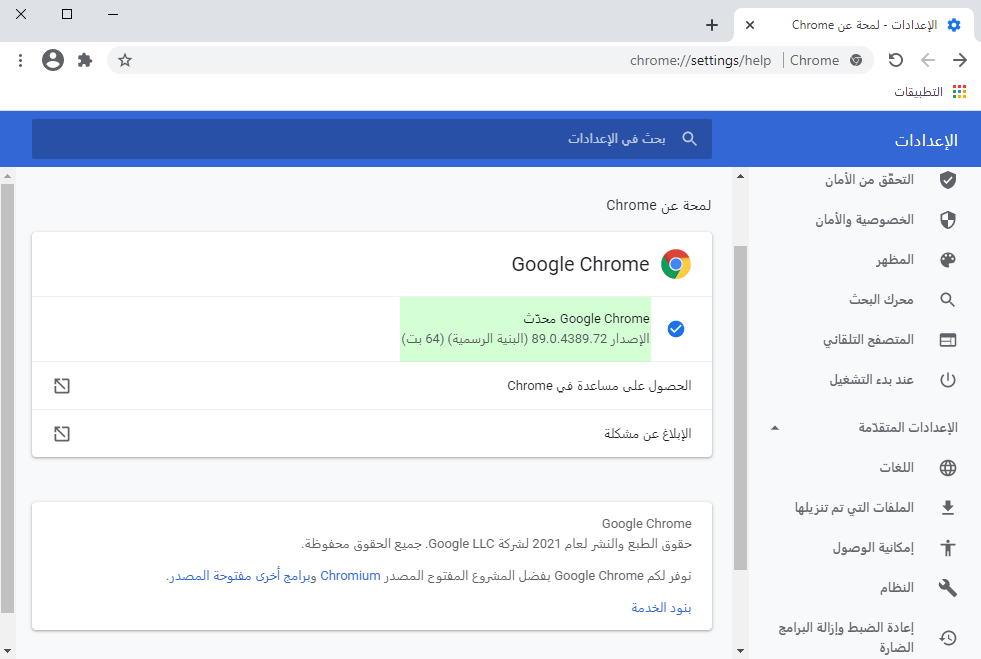This screenshot has width=981, height=659.
Task: Minimize the Chrome window
Action: (x=113, y=14)
